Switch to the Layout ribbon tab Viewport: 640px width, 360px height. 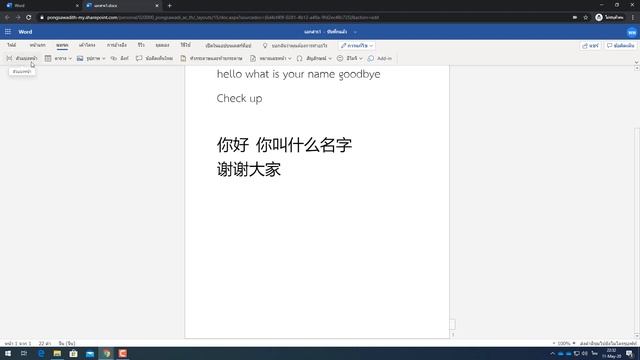[87, 45]
